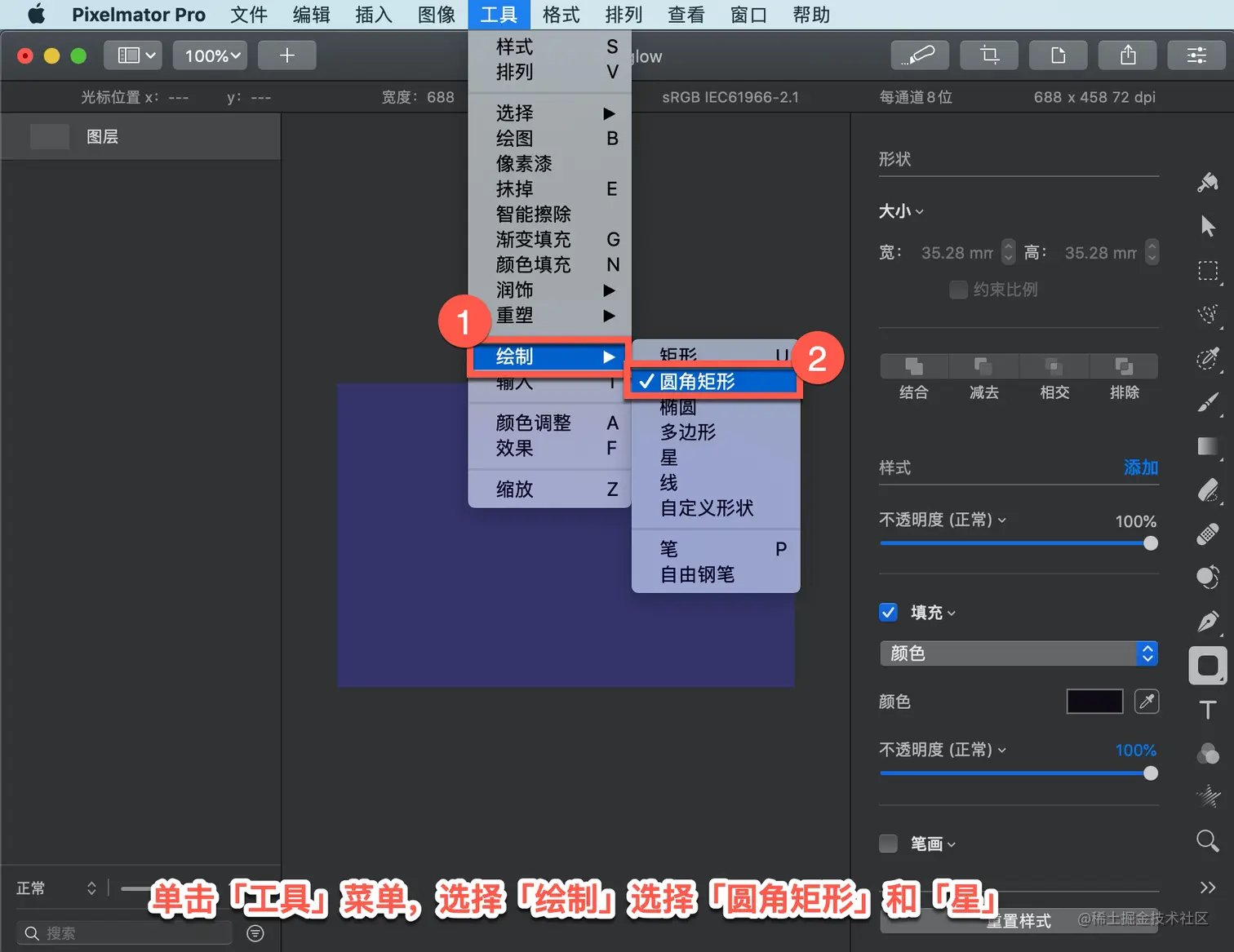This screenshot has width=1234, height=952.
Task: Select the layer thumbnail in Layers panel
Action: point(50,136)
